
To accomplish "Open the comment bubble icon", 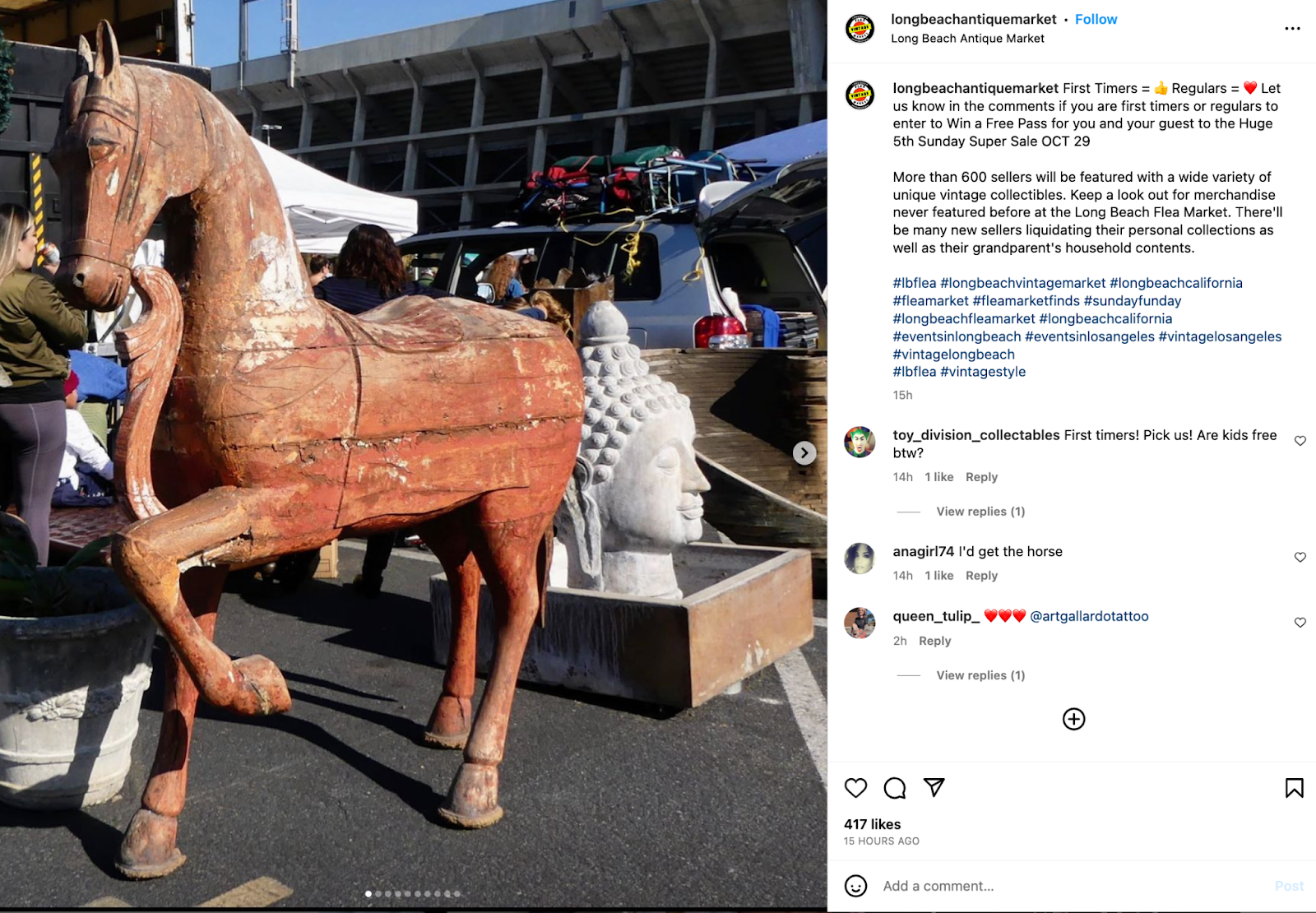I will click(x=894, y=788).
